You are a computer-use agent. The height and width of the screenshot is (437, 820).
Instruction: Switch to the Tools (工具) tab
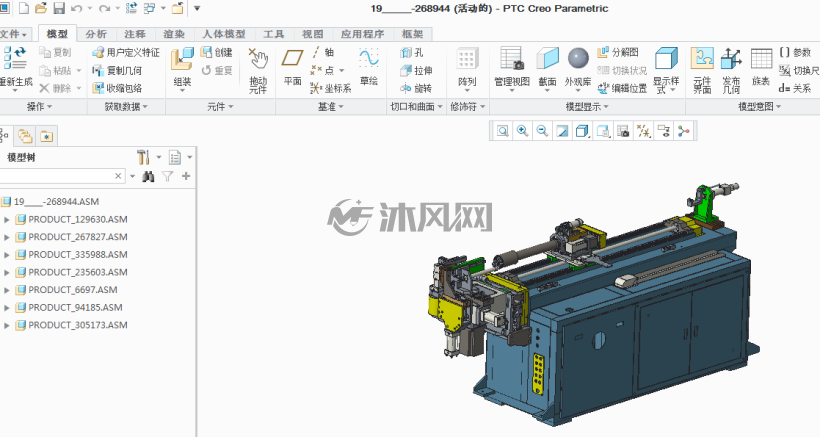point(274,34)
